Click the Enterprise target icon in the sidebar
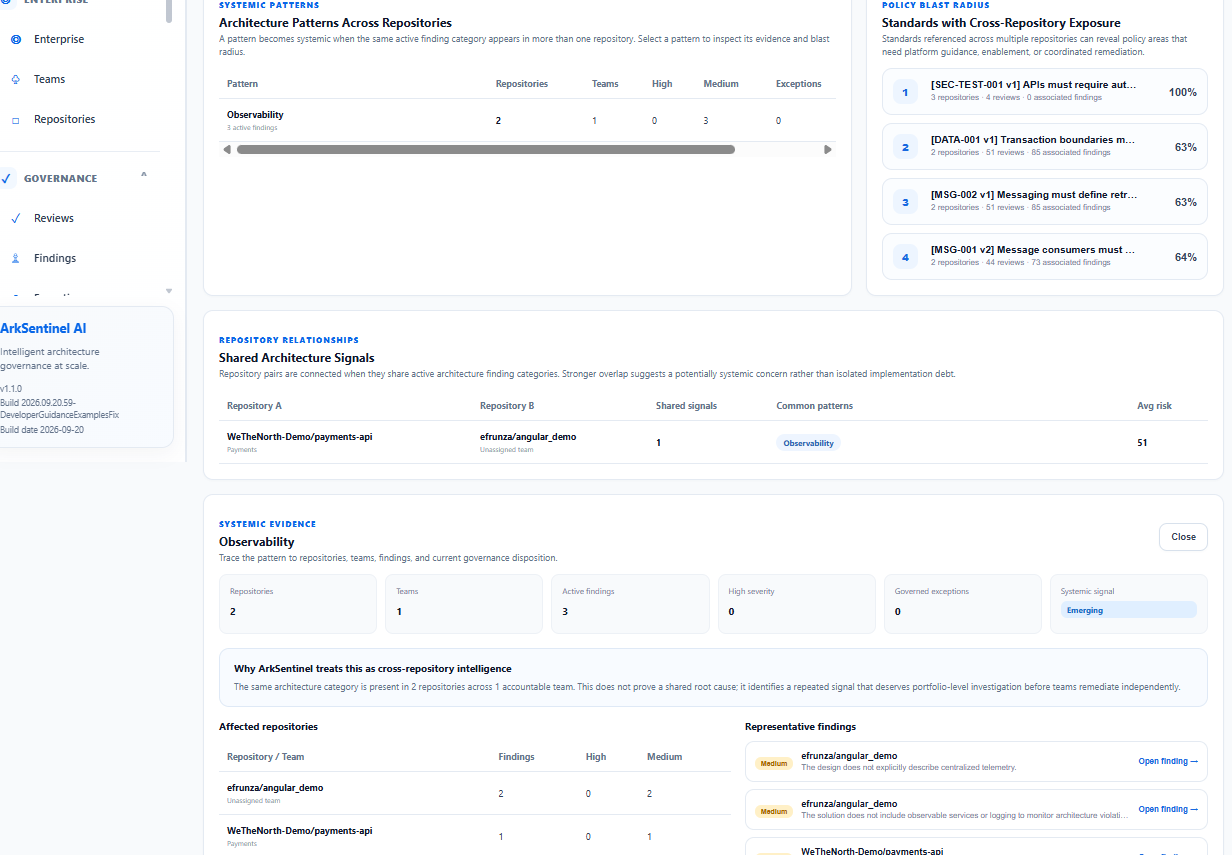The image size is (1232, 855). (x=15, y=39)
